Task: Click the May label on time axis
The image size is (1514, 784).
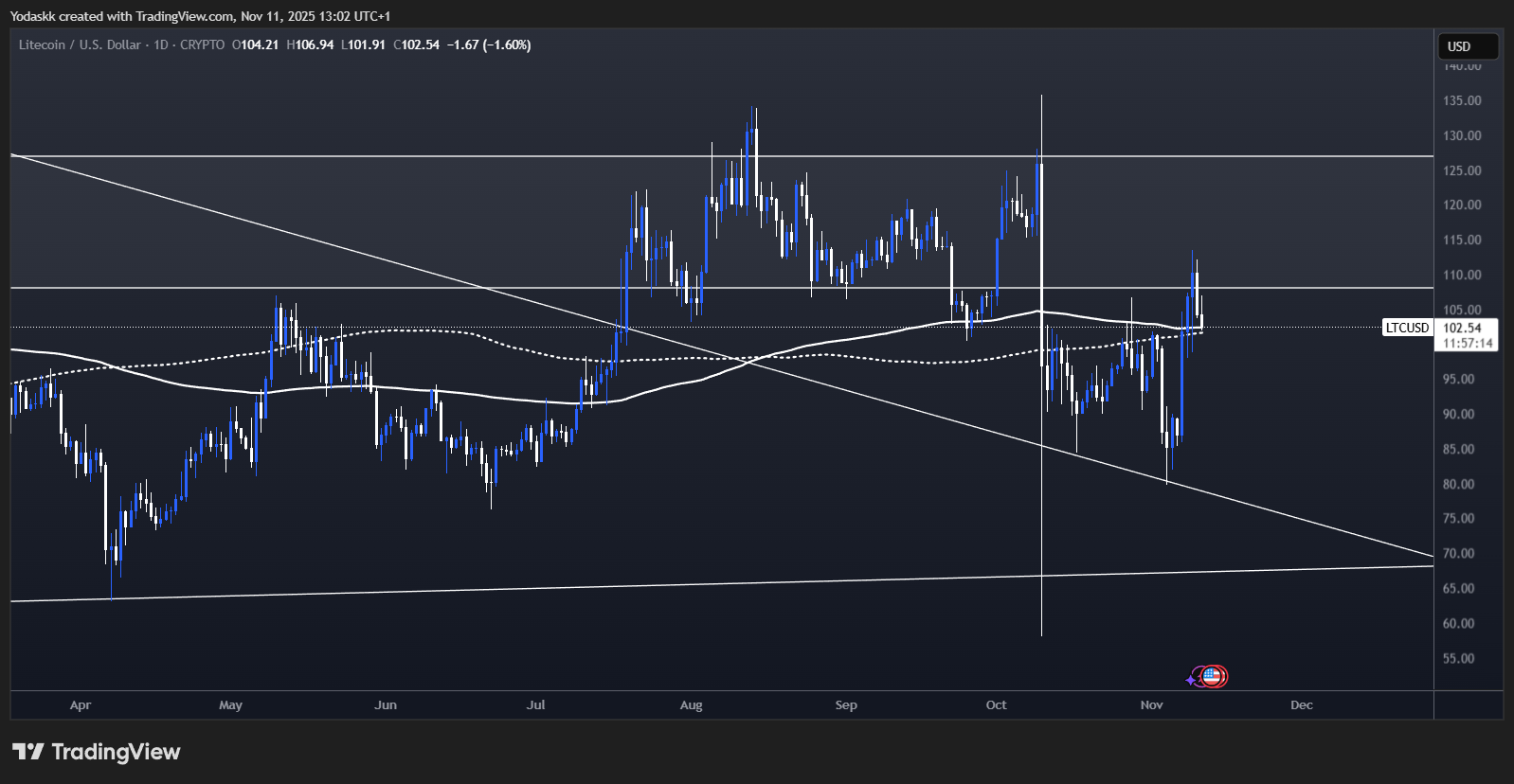Action: (230, 705)
